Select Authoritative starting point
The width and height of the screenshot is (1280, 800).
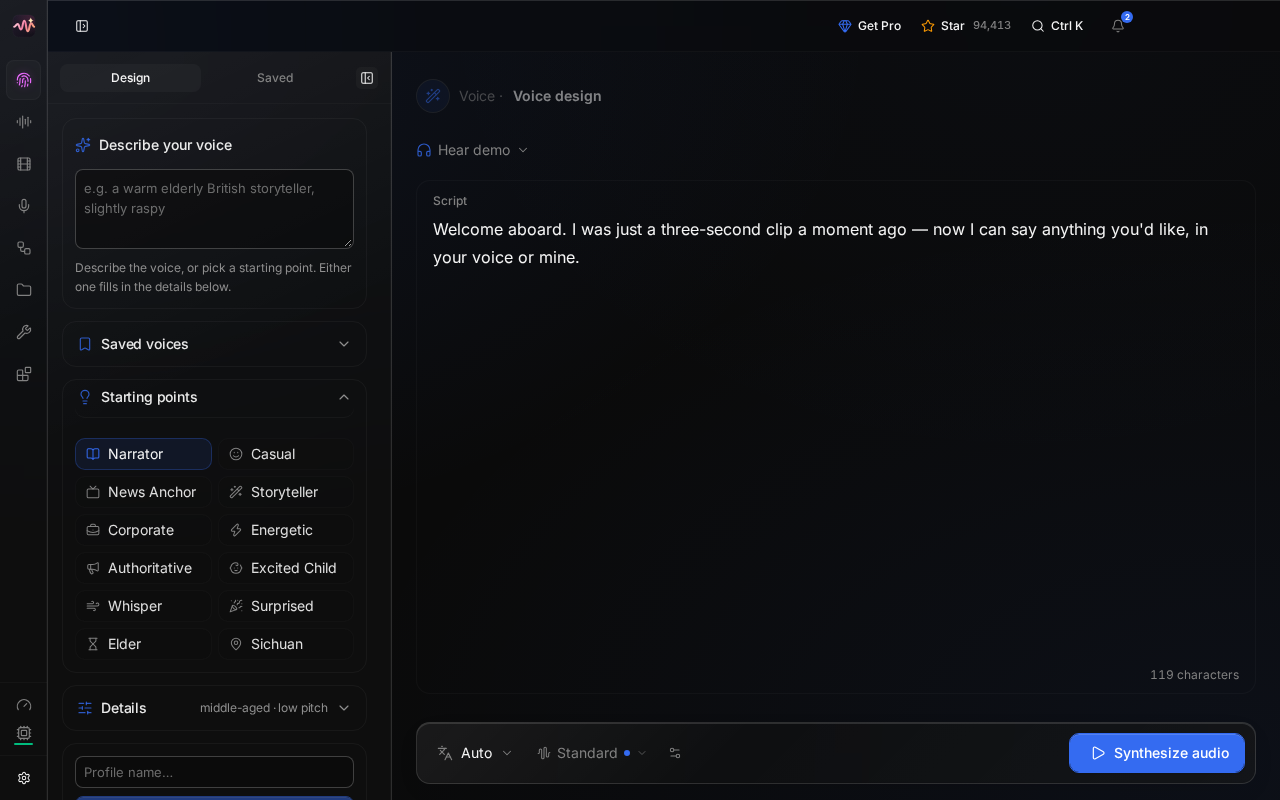(143, 568)
